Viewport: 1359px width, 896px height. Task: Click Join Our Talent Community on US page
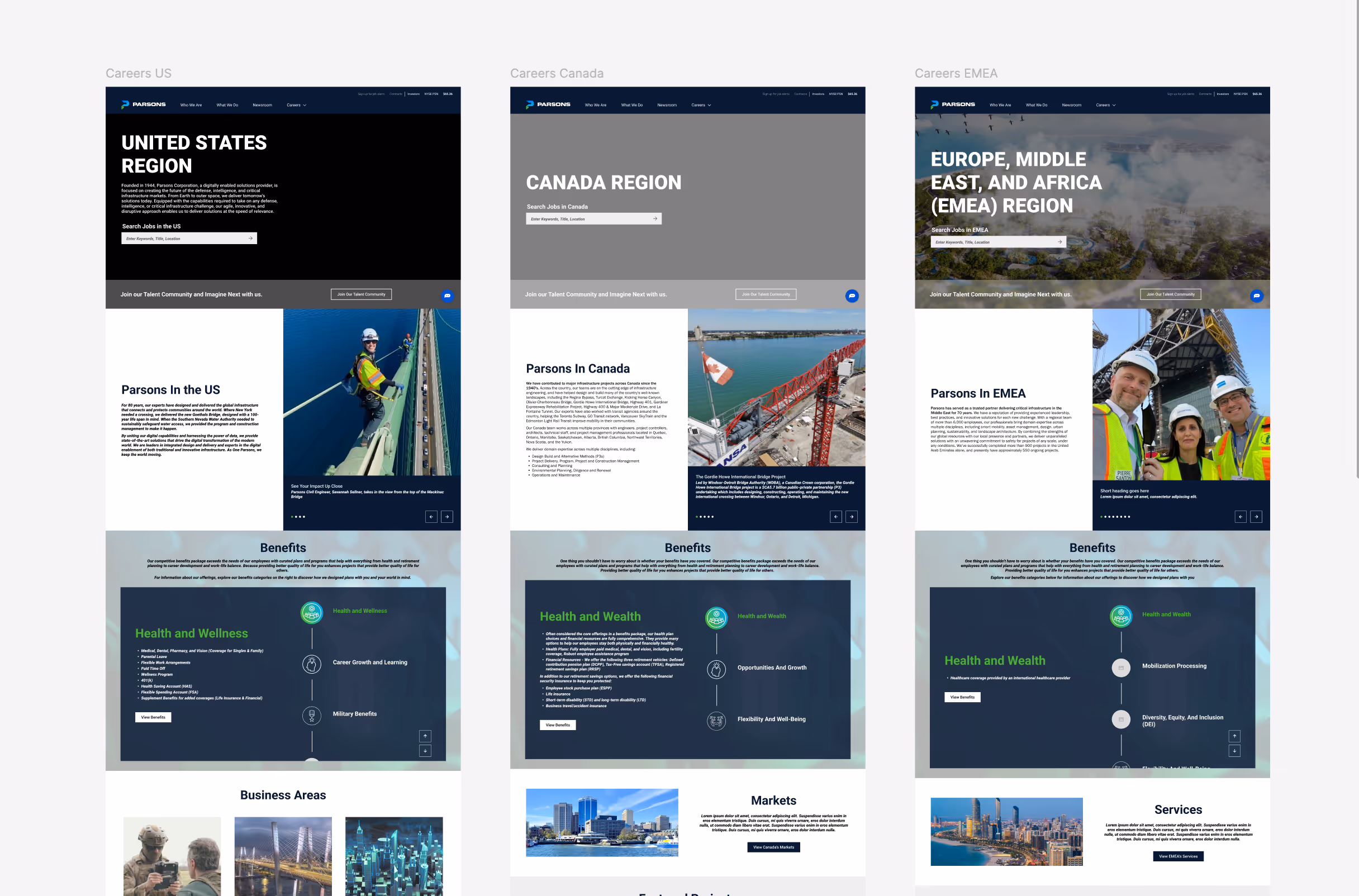(361, 294)
